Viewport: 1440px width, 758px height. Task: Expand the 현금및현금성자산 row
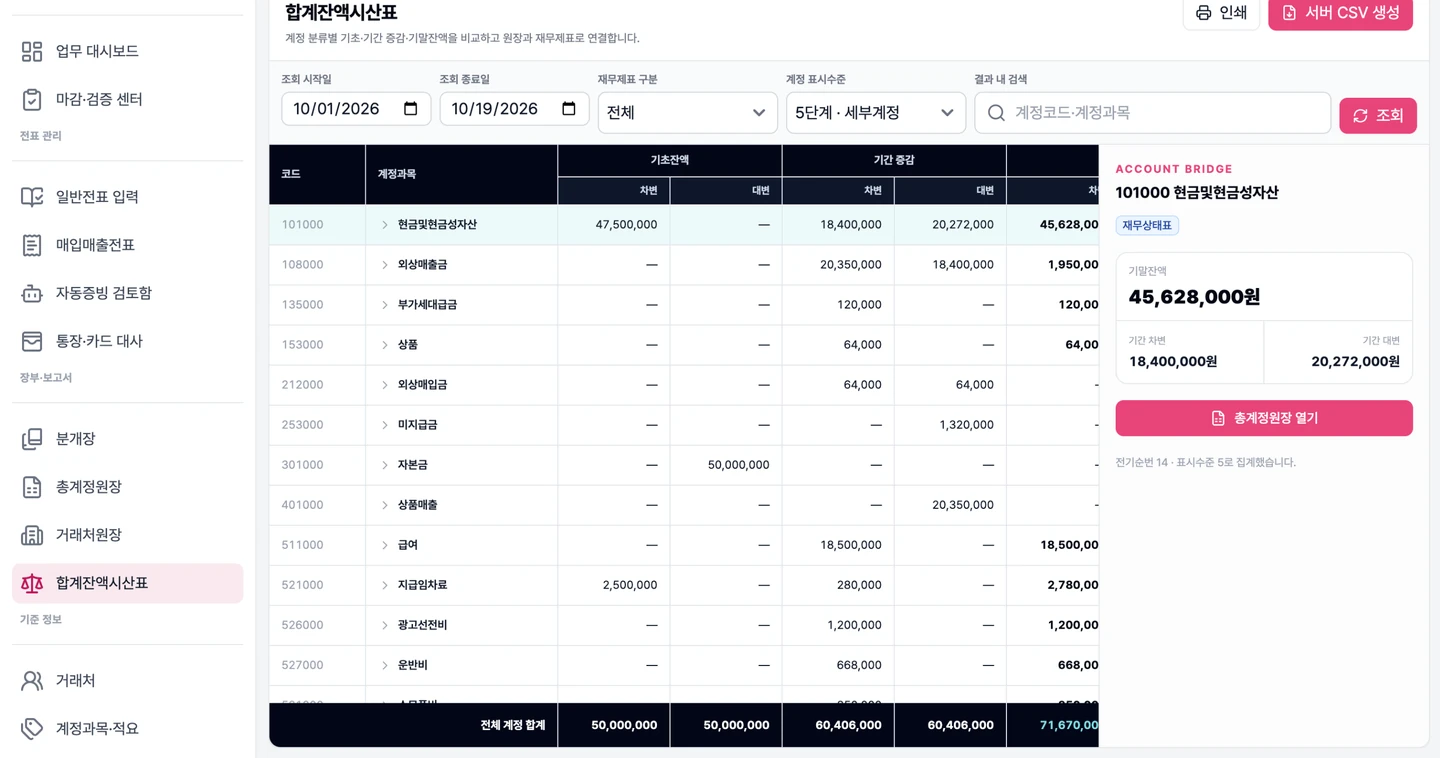point(384,225)
